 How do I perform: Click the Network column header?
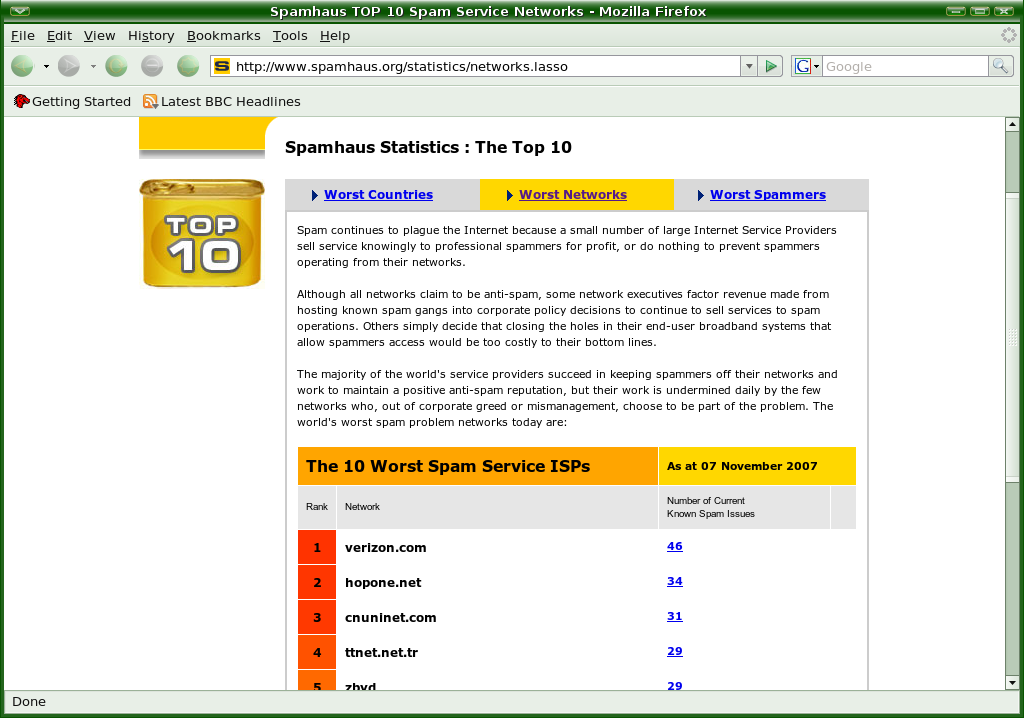coord(362,506)
